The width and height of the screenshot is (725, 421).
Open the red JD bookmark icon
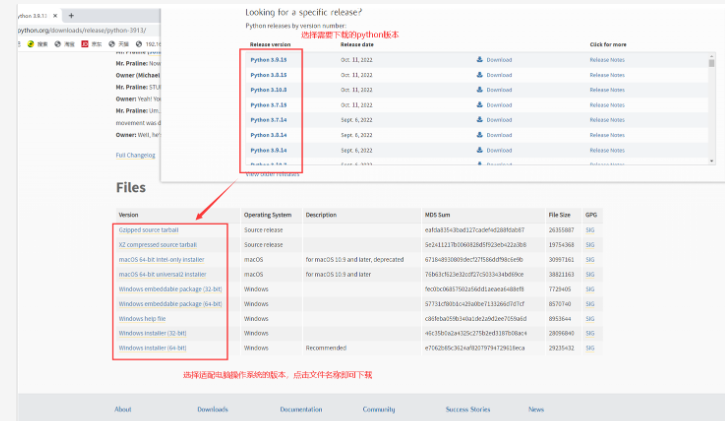click(x=85, y=44)
